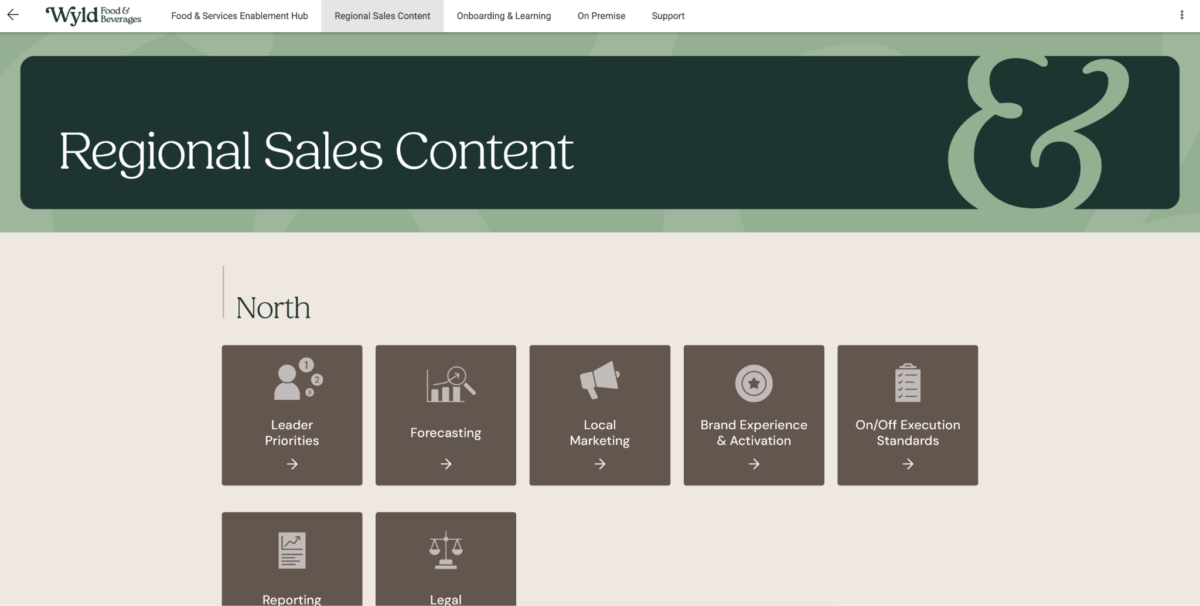Open the On/Off Execution Standards text link

point(908,433)
